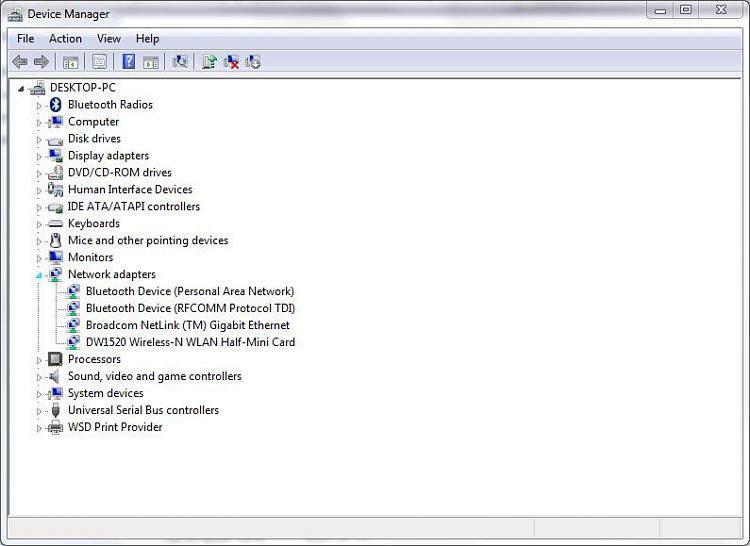Select the Processors chip icon
750x546 pixels.
coord(55,359)
